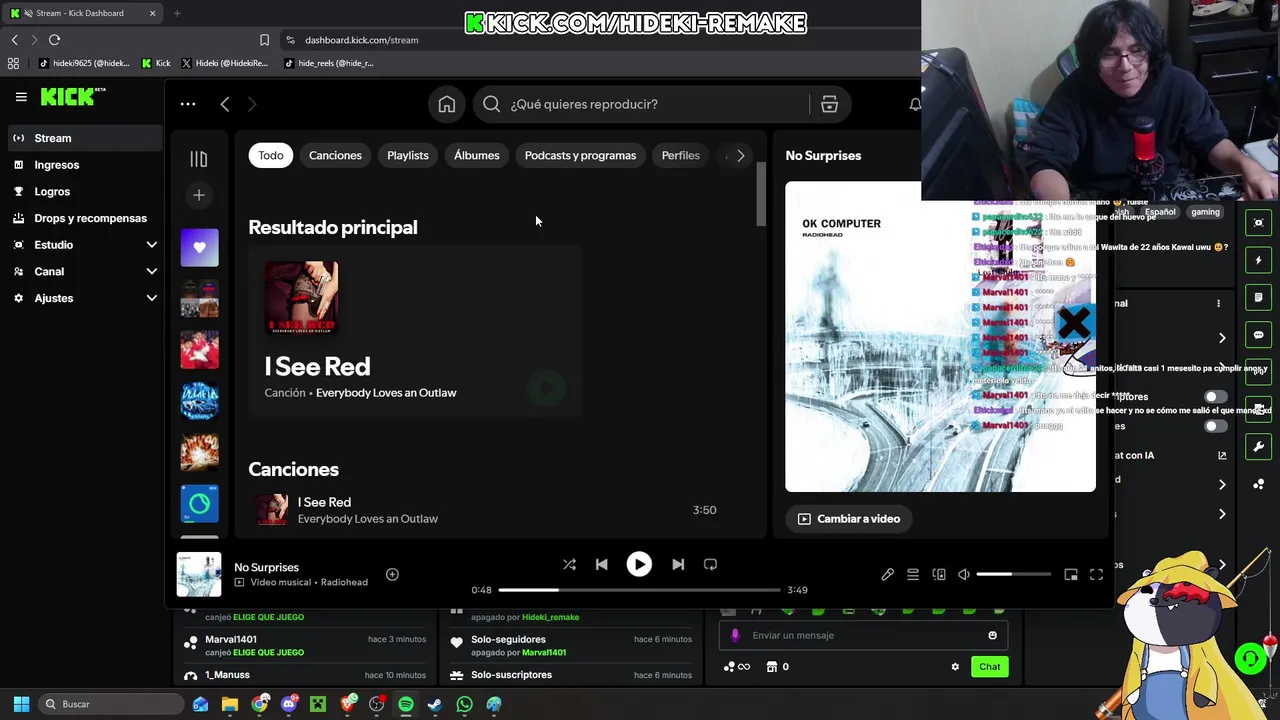Open the Spotify browse icon beside search

829,104
